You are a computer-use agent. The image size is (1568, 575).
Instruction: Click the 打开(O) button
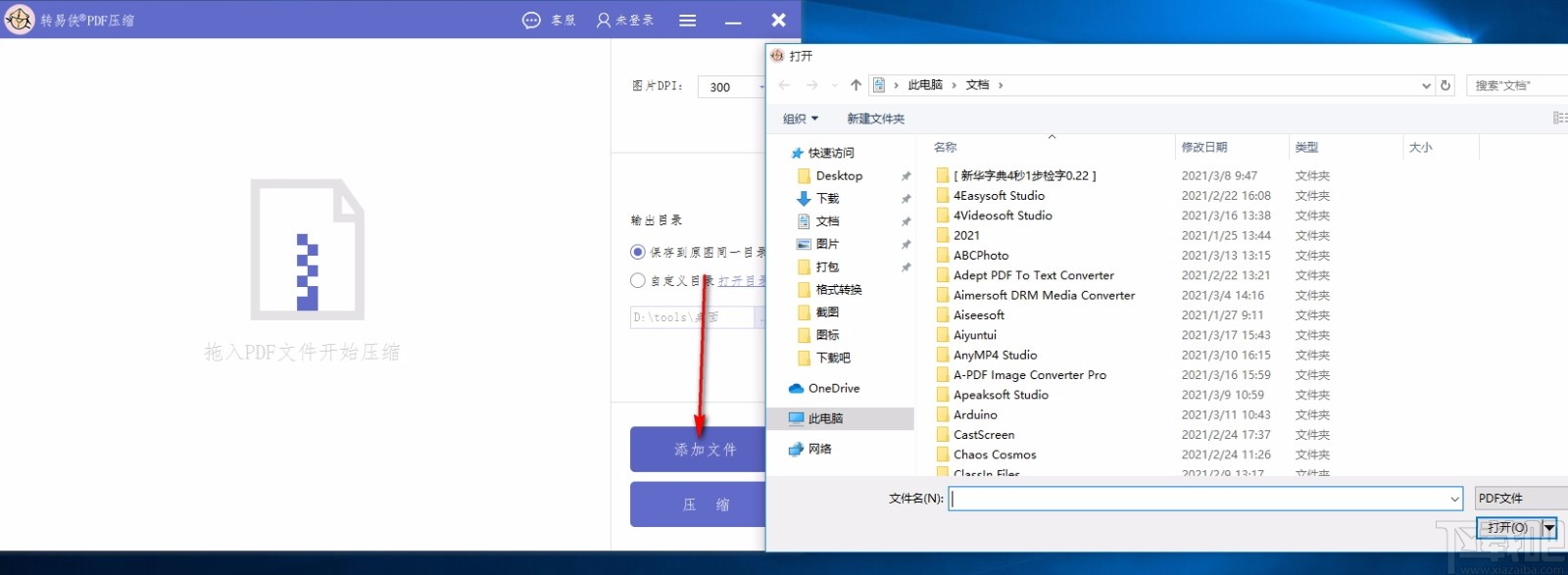coord(1508,528)
